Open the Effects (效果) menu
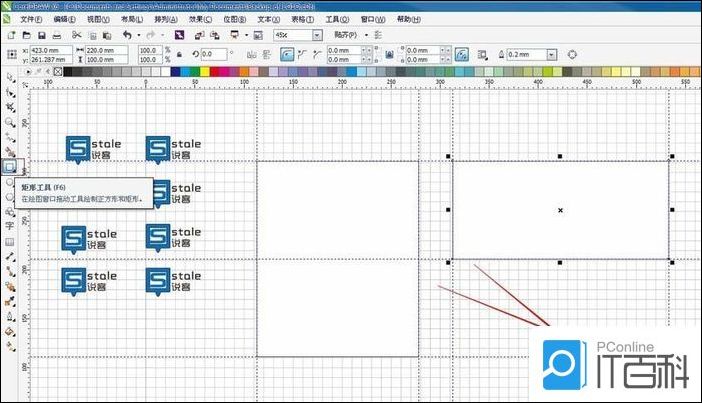Viewport: 702px width, 403px height. click(200, 19)
